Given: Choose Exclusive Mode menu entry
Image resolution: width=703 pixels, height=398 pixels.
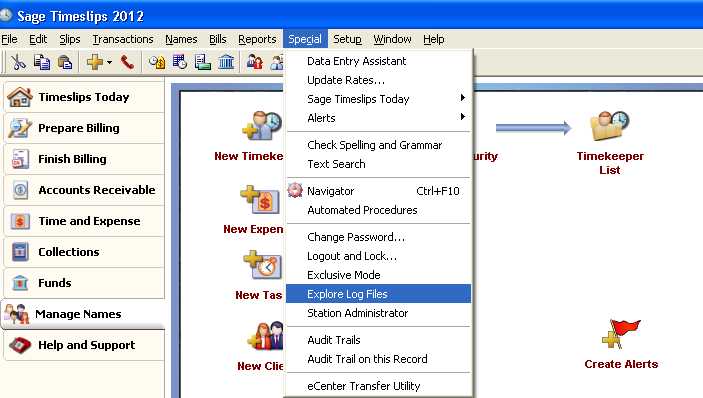Looking at the screenshot, I should pyautogui.click(x=378, y=275).
